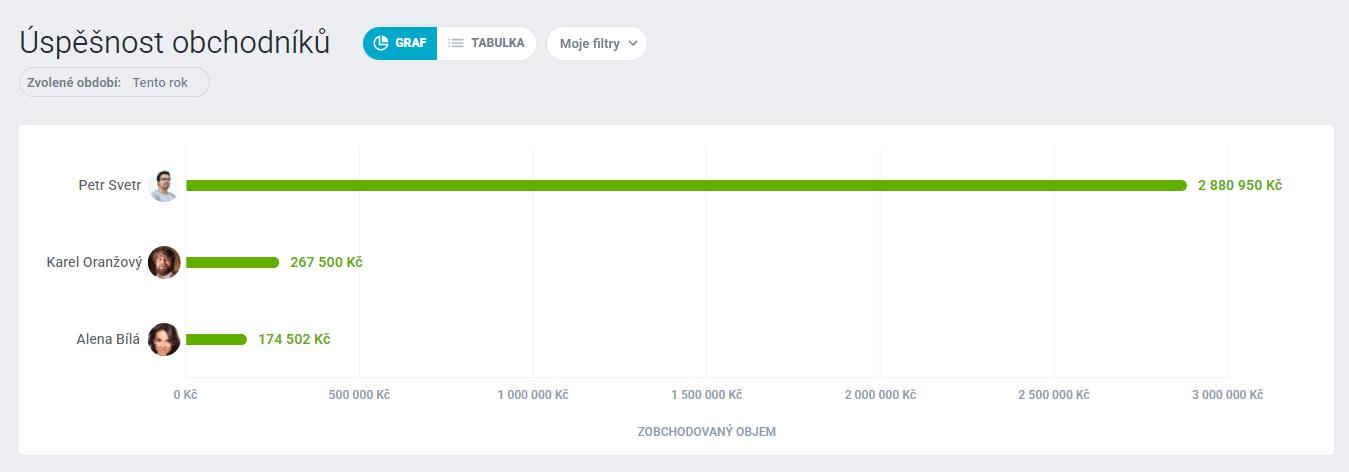This screenshot has height=472, width=1349.
Task: Click Alena Bílá's avatar photo
Action: [x=164, y=339]
